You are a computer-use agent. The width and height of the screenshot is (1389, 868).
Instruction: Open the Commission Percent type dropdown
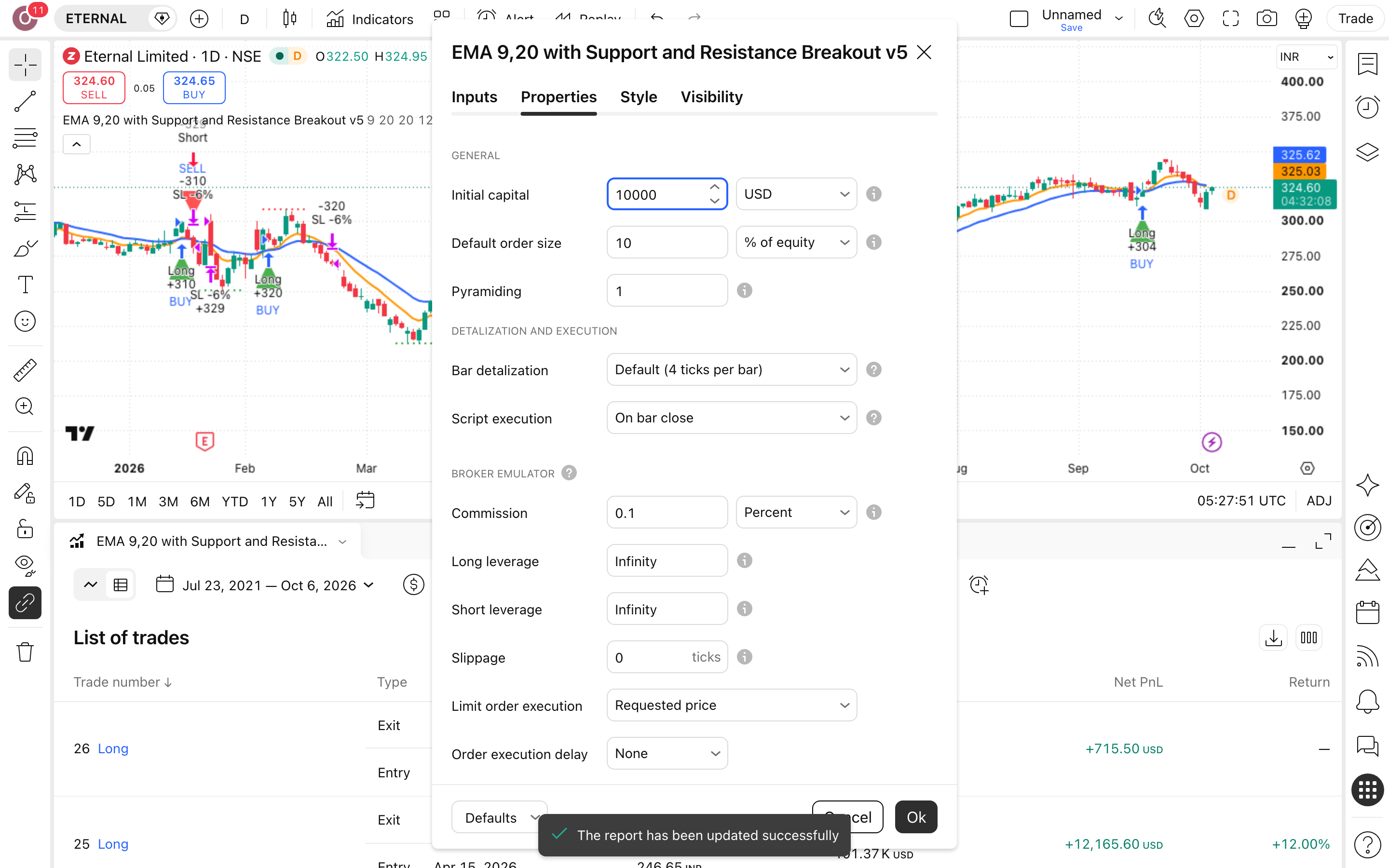pos(796,512)
